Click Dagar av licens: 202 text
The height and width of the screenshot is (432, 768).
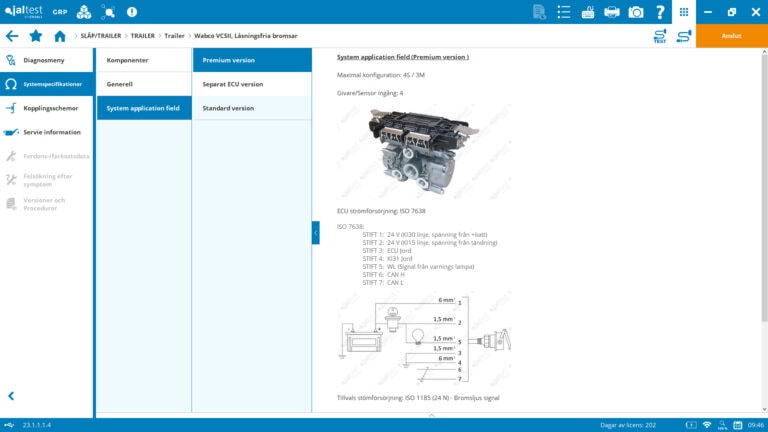[x=628, y=425]
